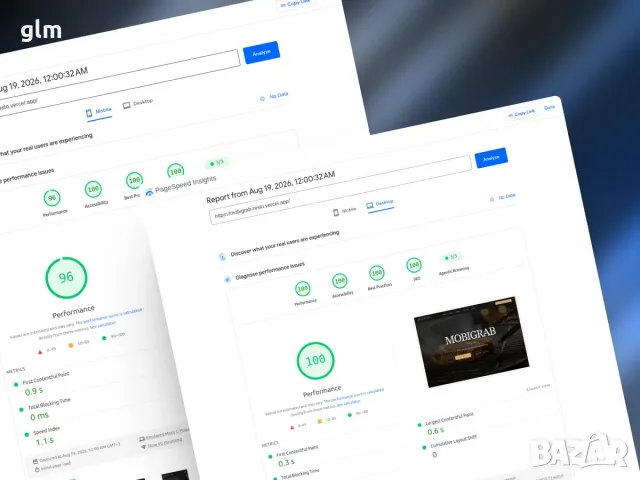Click the 'glm' logo text

[41, 31]
